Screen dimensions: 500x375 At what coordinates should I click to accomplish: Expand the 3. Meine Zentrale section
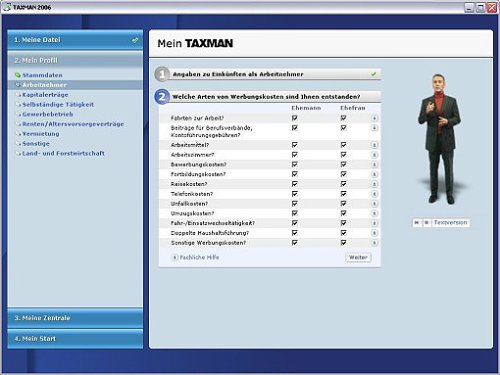[x=75, y=318]
